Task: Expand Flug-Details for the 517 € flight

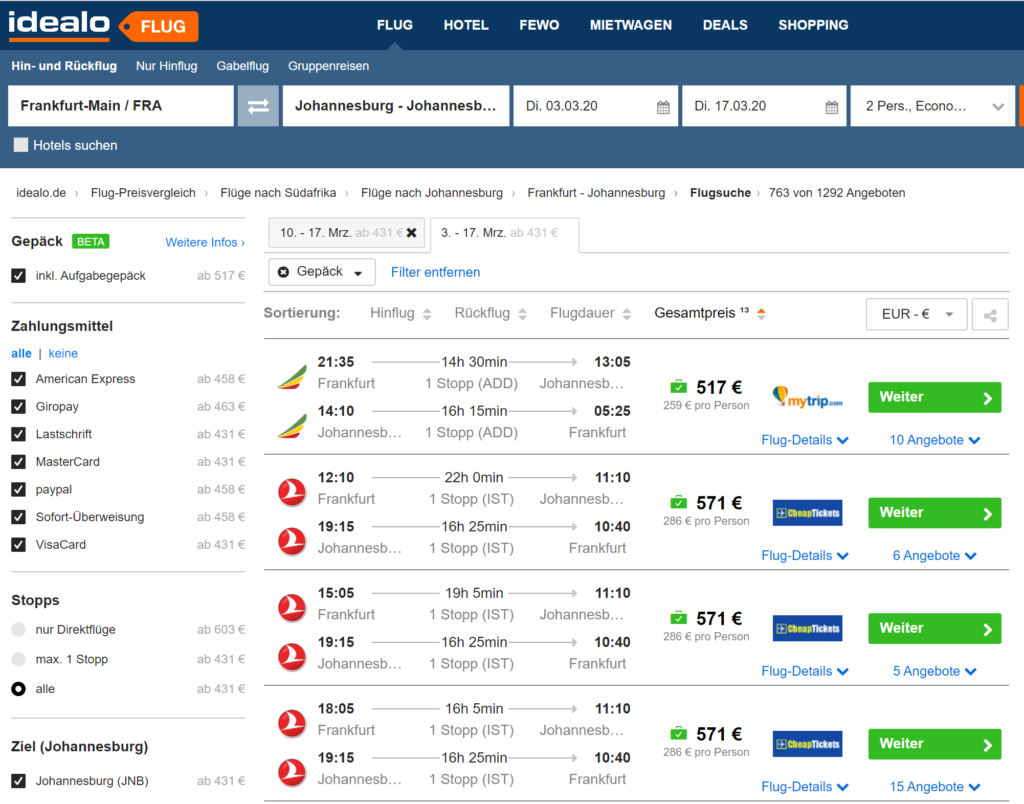Action: point(805,440)
